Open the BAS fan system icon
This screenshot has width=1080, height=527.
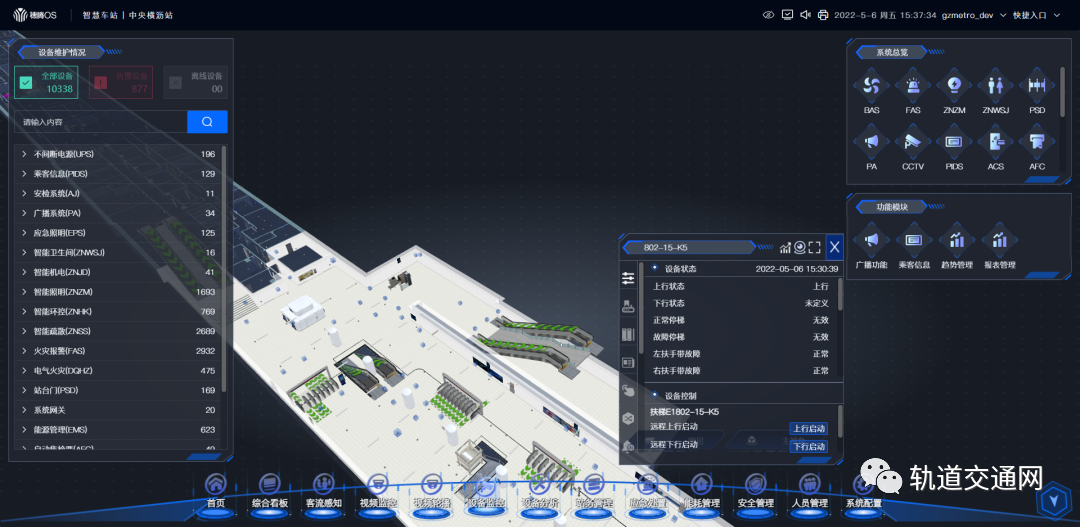point(871,87)
